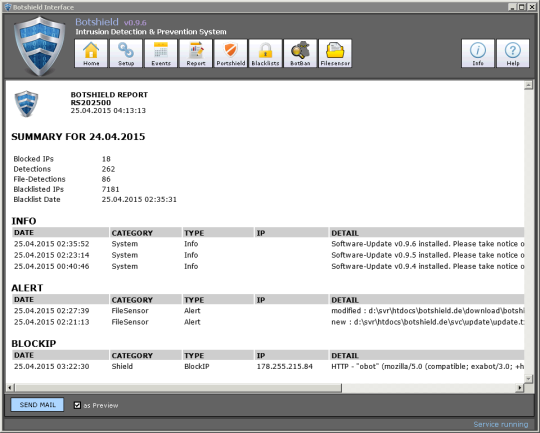This screenshot has height=433, width=540.
Task: Click the SEND MAIL button
Action: (x=37, y=405)
